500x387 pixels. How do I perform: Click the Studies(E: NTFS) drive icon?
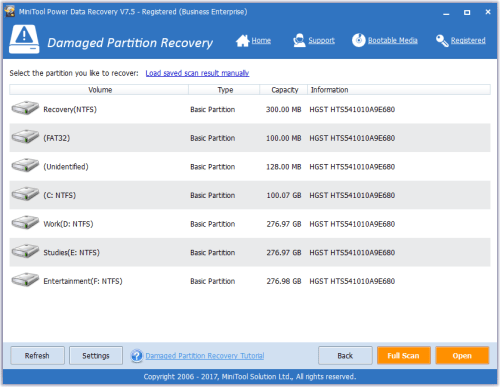pyautogui.click(x=25, y=251)
